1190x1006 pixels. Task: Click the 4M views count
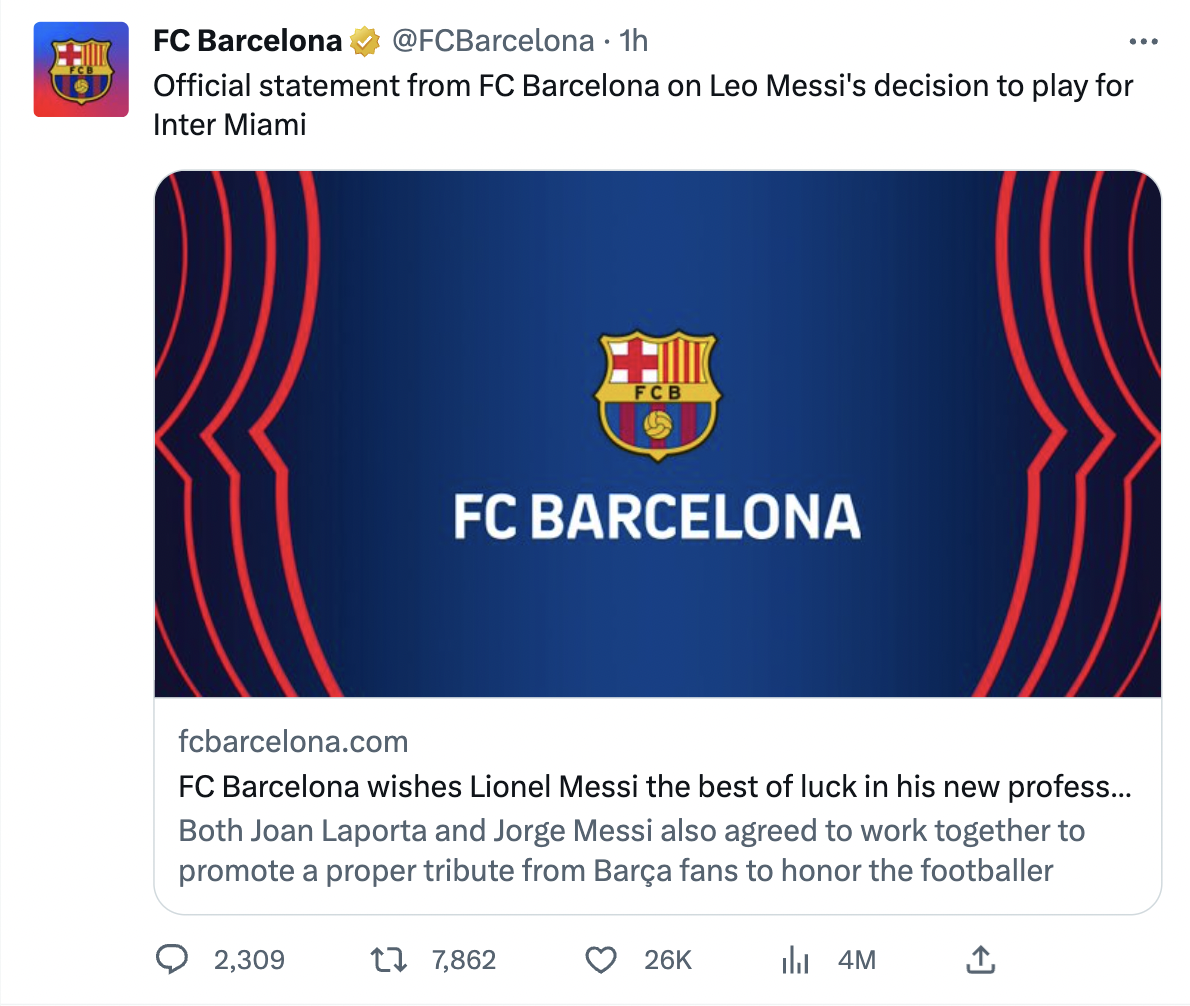point(857,960)
